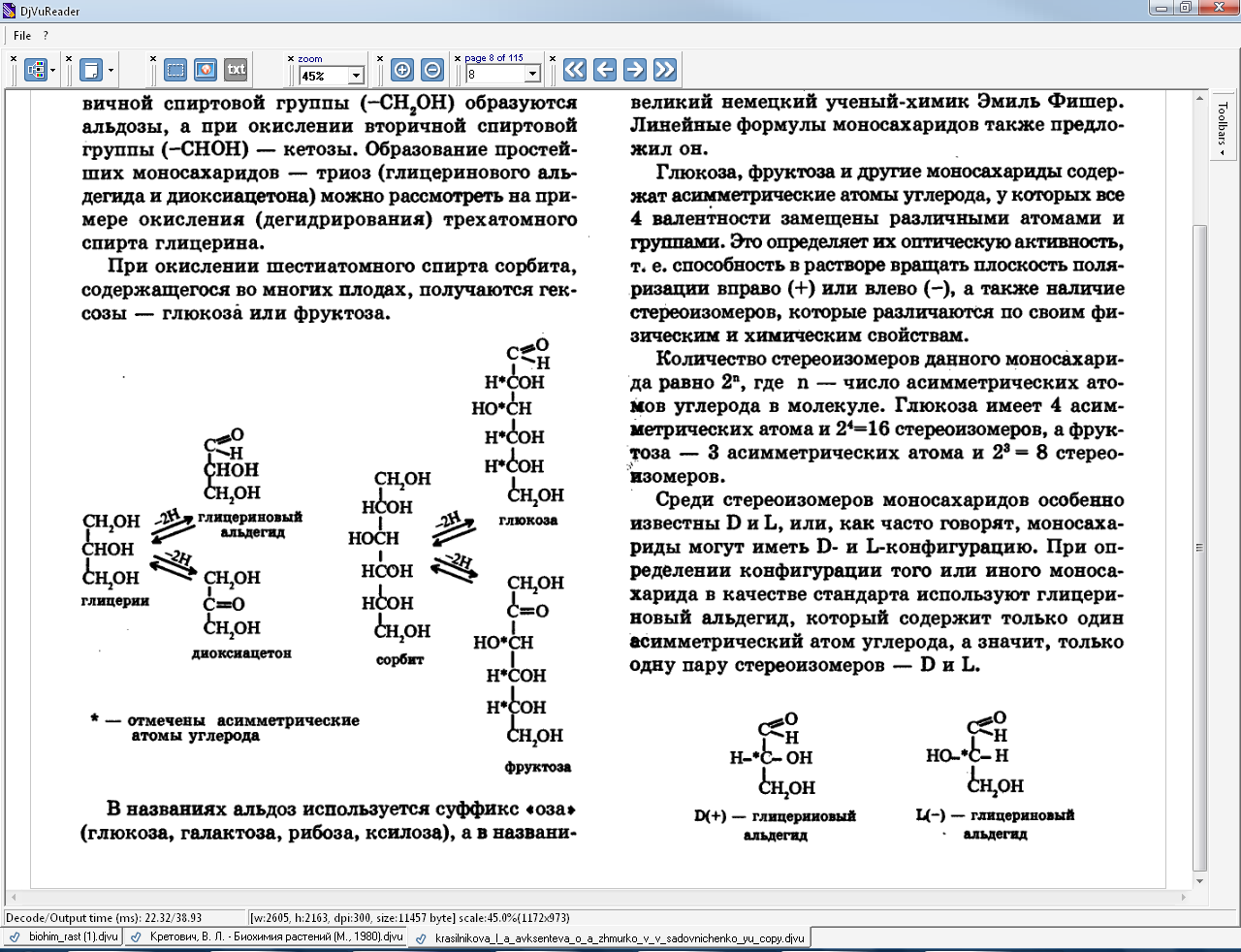Close the selection tools toolbar group

(x=153, y=58)
